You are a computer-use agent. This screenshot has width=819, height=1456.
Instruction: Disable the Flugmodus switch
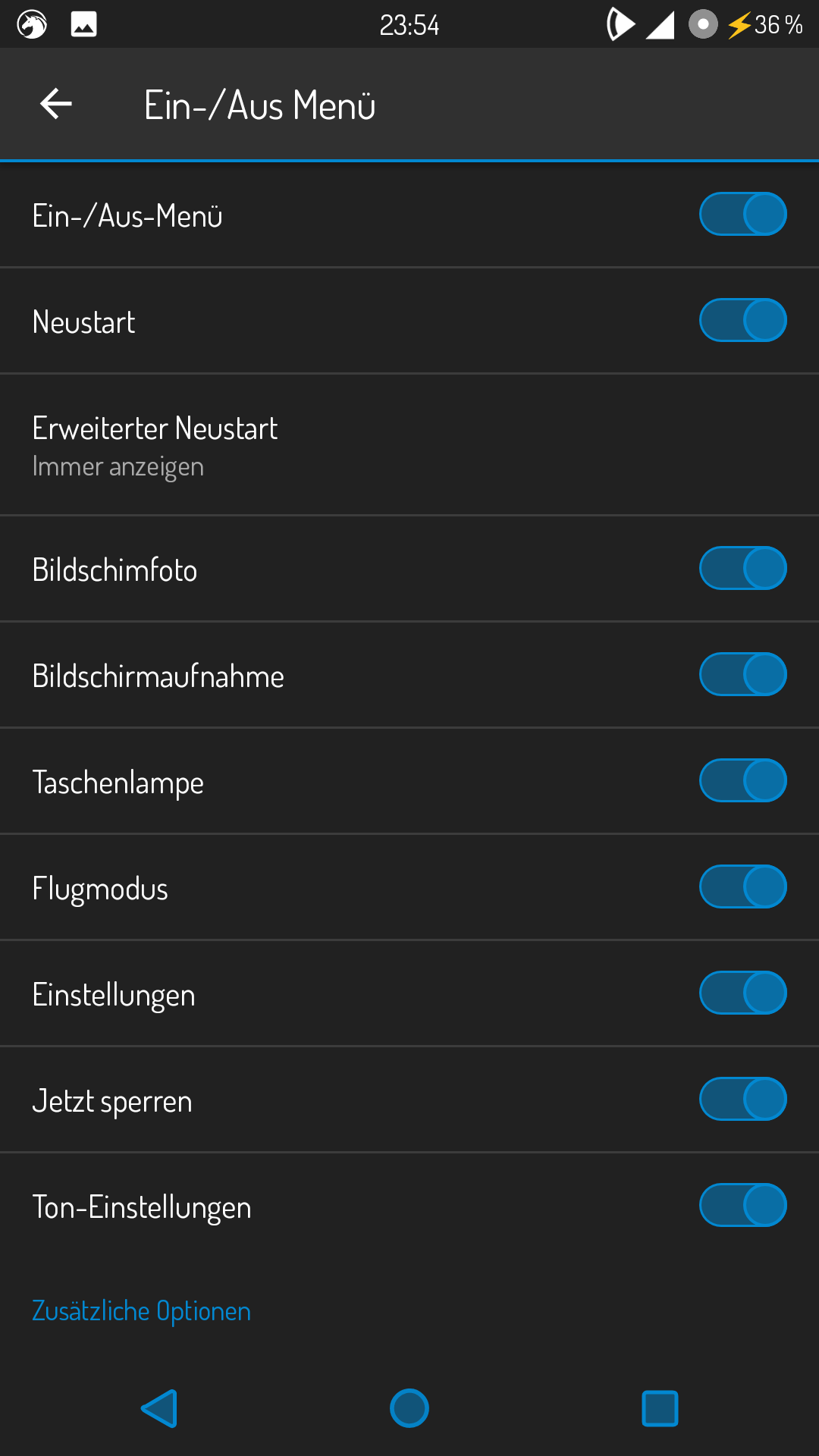click(742, 887)
